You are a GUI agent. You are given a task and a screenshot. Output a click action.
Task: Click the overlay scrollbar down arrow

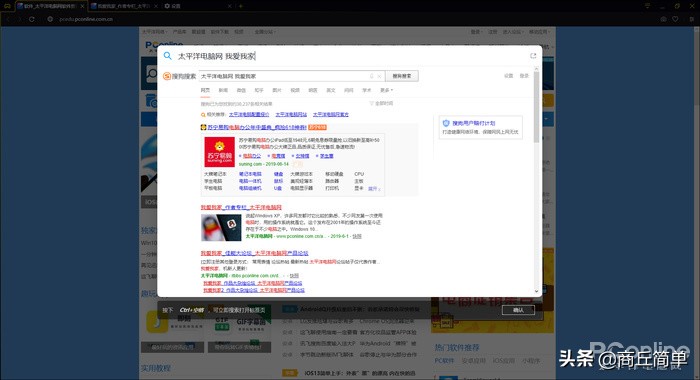pyautogui.click(x=537, y=292)
